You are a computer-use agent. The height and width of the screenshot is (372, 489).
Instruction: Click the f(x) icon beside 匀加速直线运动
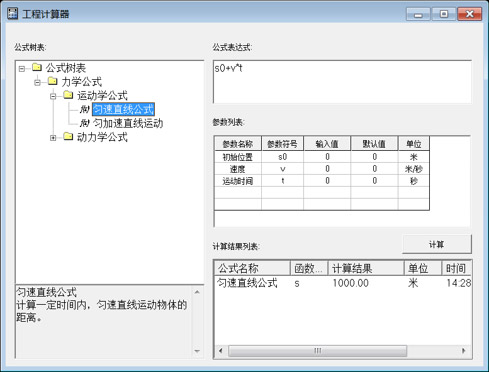(x=85, y=123)
